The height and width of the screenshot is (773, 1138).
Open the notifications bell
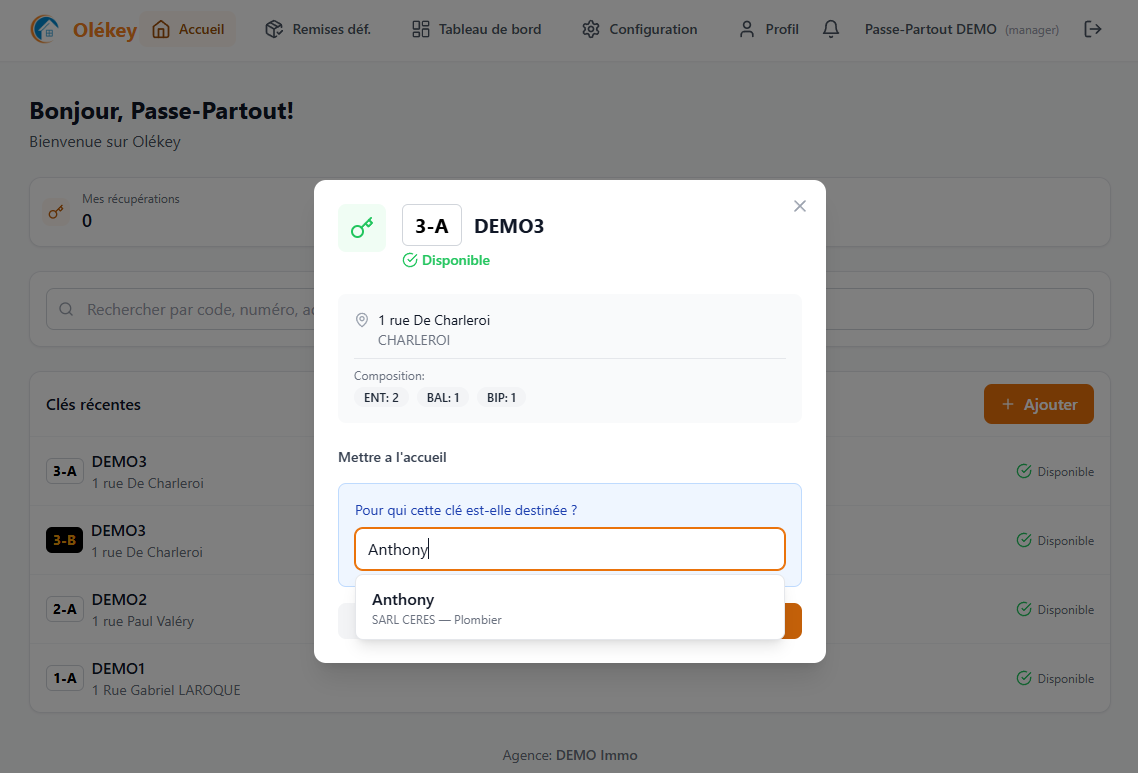[830, 30]
